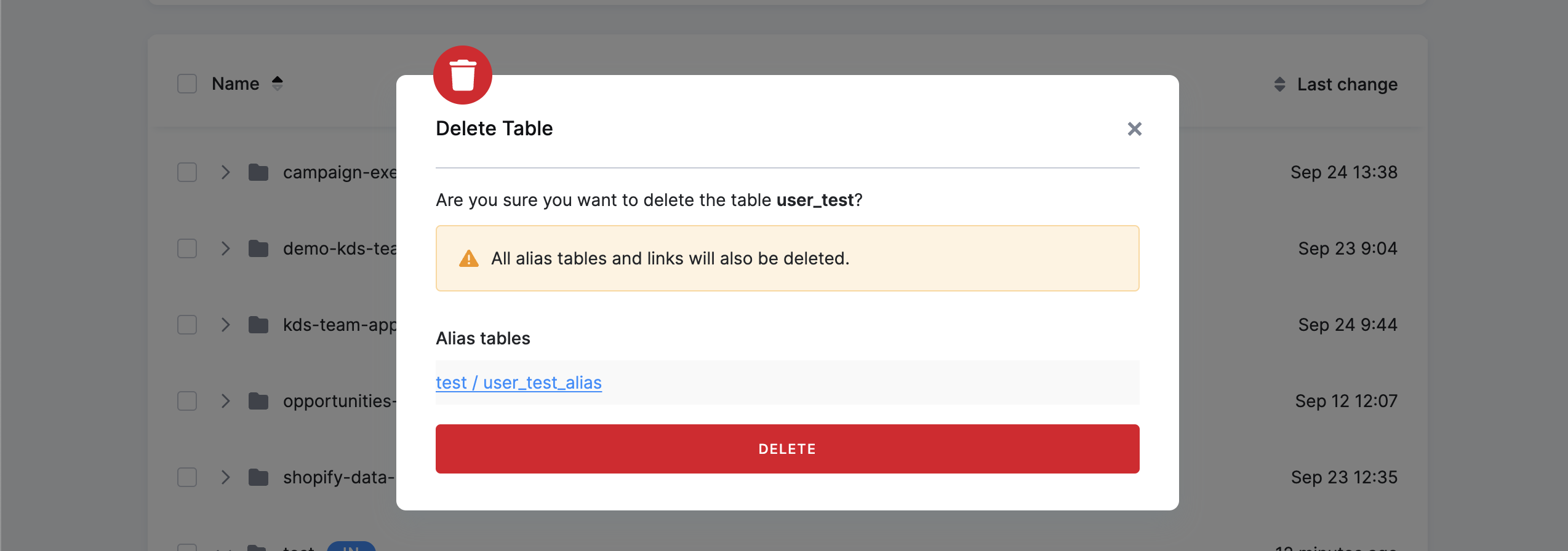Screen dimensions: 1568x551
Task: Click the Last change column header
Action: 1347,84
